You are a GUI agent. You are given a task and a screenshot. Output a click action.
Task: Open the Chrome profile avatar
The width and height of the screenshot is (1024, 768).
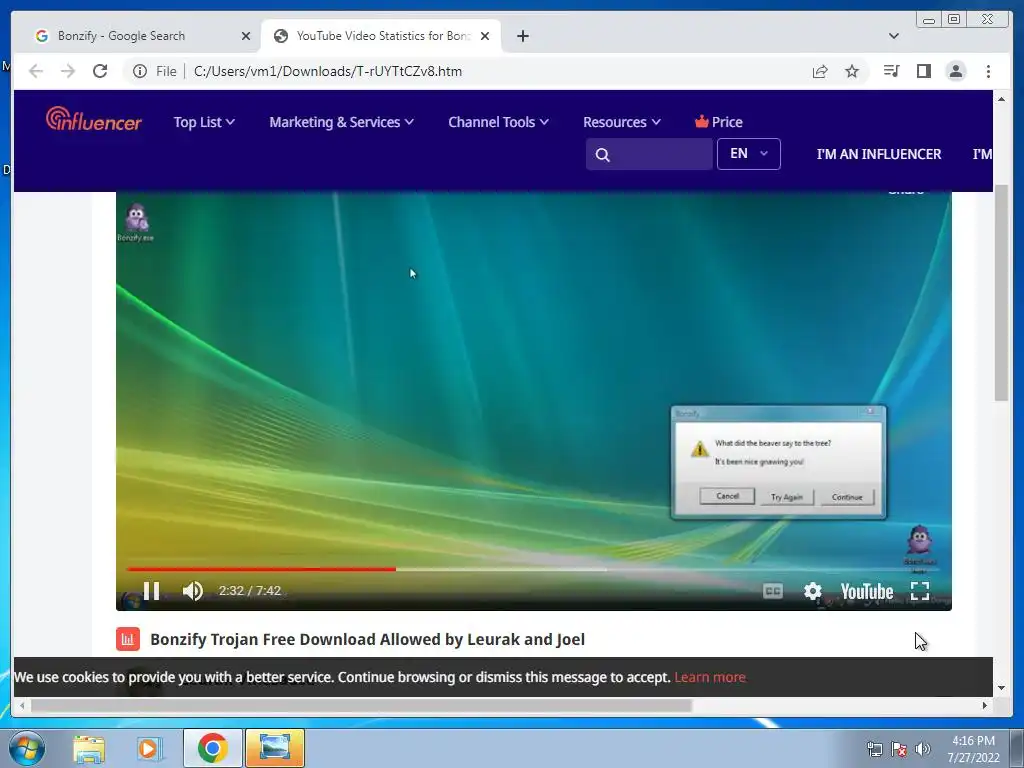955,71
